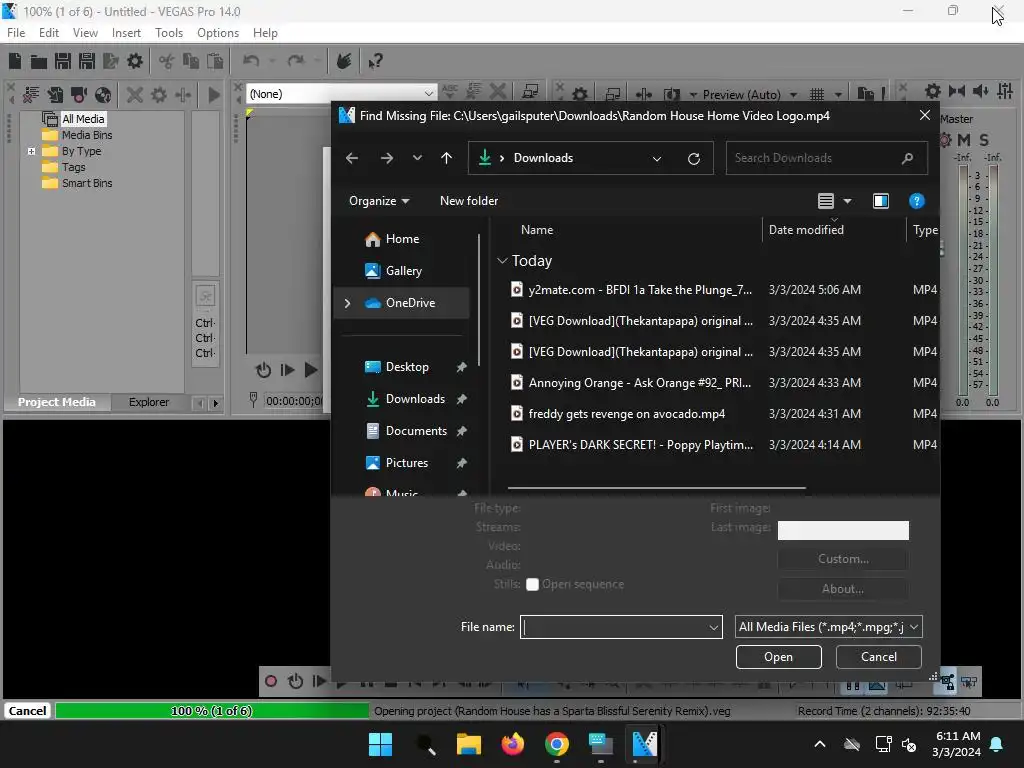Open the Edit menu

49,33
